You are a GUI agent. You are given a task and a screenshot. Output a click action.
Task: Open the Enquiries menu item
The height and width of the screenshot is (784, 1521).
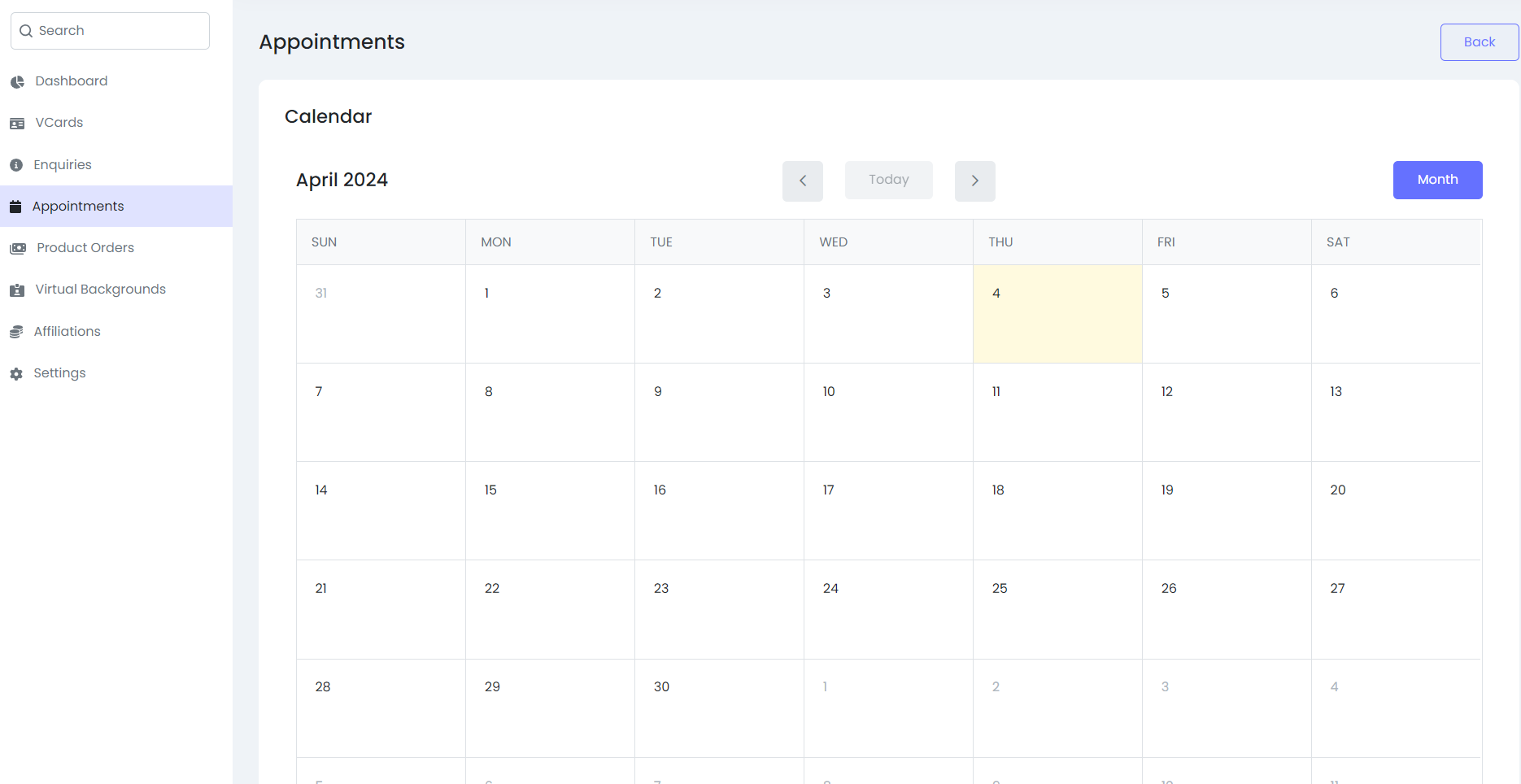click(x=63, y=165)
